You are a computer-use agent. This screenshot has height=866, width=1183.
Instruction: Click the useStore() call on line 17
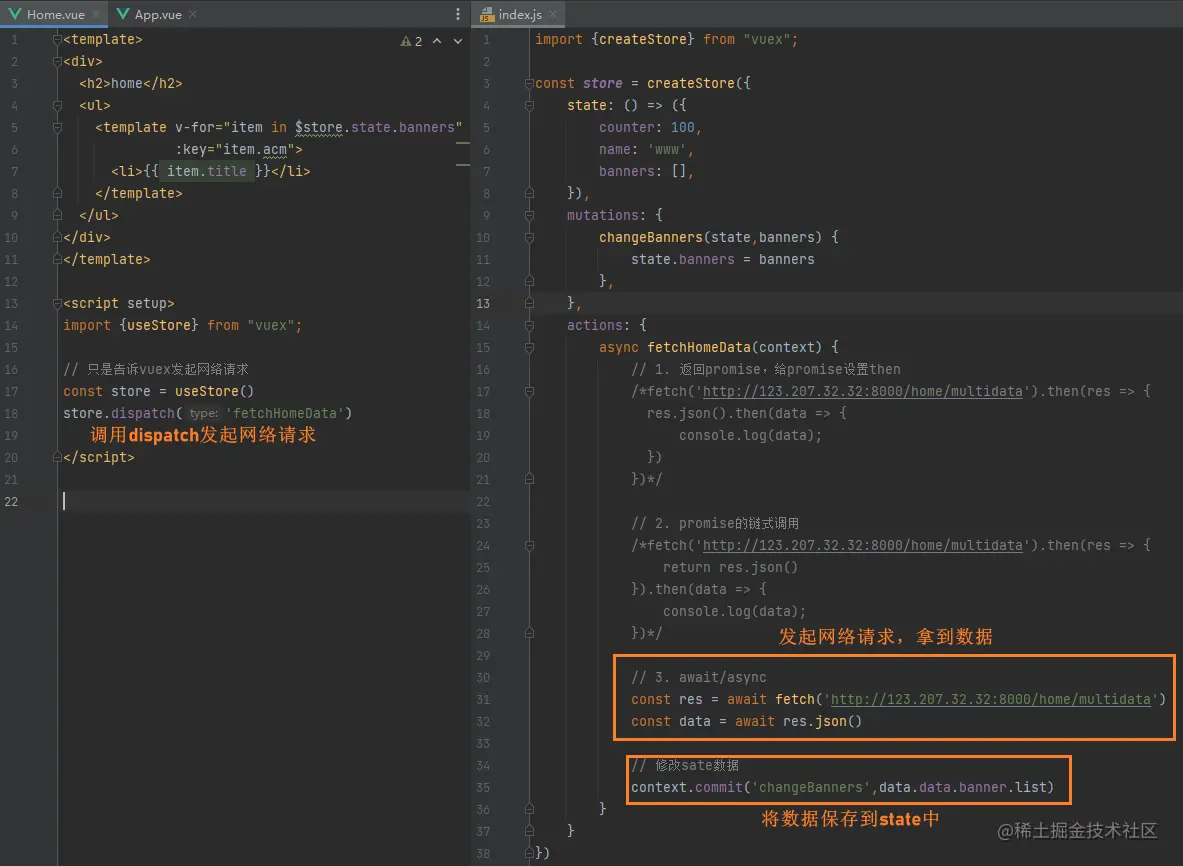[x=214, y=392]
